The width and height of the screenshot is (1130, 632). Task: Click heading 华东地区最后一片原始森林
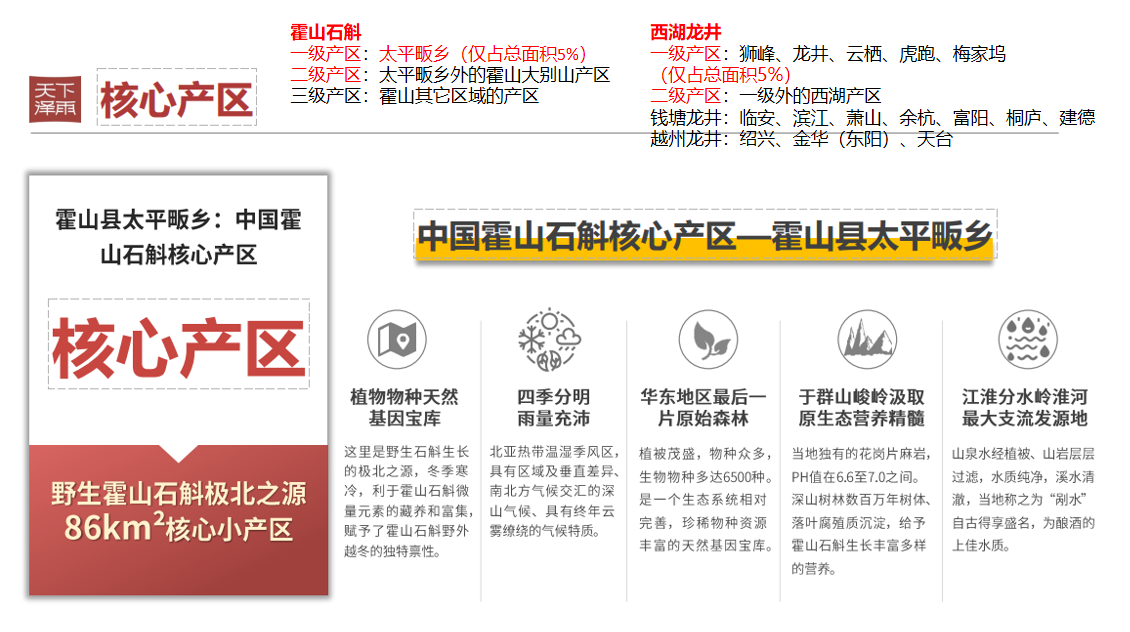(703, 407)
